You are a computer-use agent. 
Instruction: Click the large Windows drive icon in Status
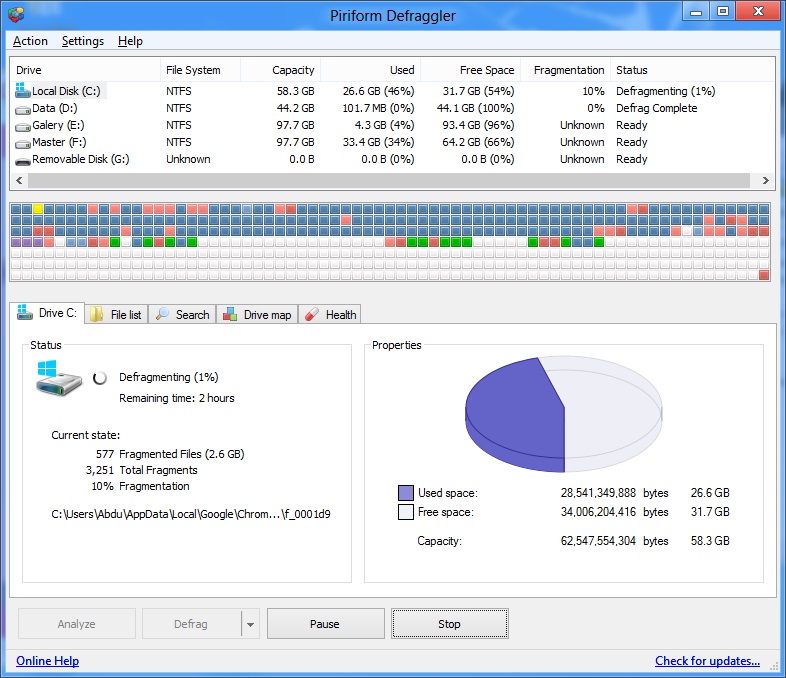point(59,378)
